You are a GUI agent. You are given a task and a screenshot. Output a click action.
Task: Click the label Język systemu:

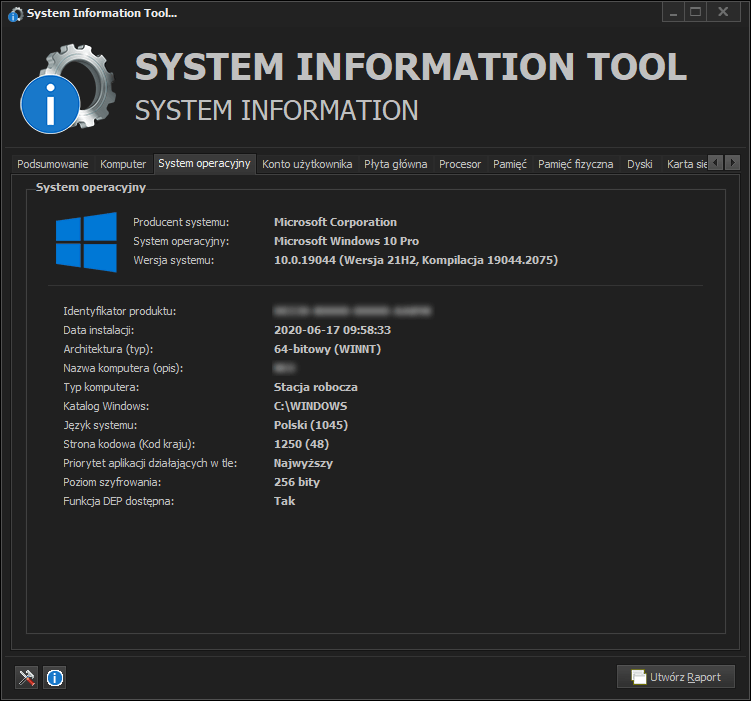[100, 425]
